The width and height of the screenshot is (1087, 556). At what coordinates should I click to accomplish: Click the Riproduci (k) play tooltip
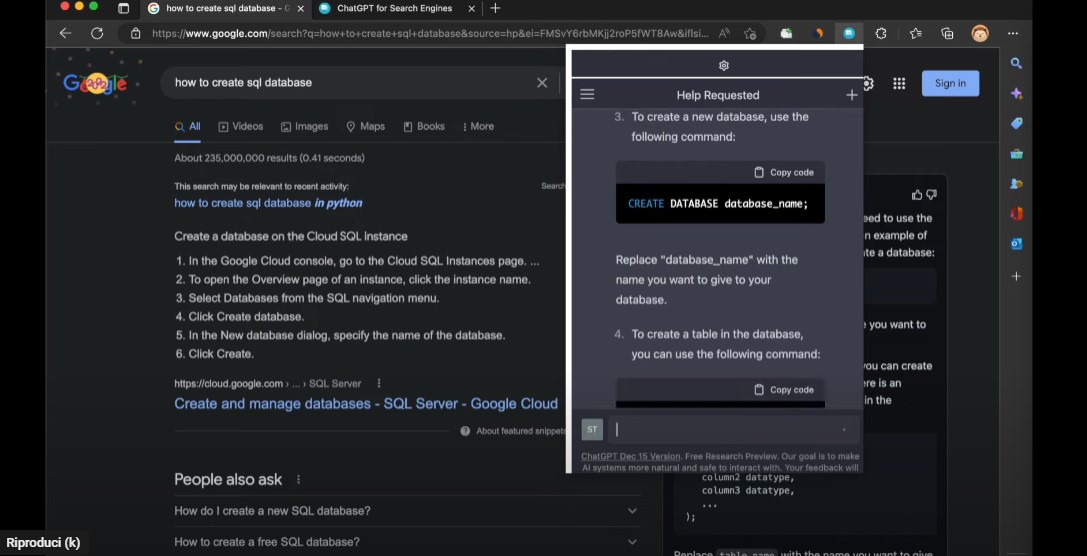pos(43,543)
